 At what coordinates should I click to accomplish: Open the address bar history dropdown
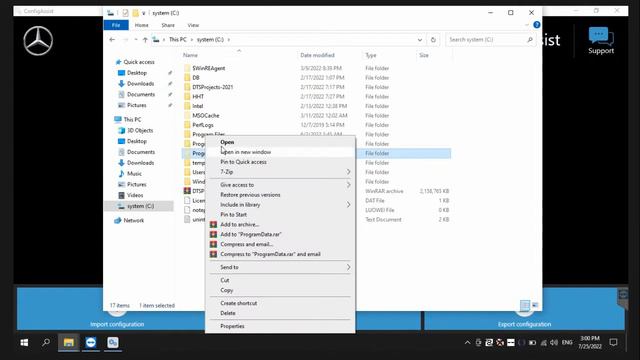click(420, 40)
